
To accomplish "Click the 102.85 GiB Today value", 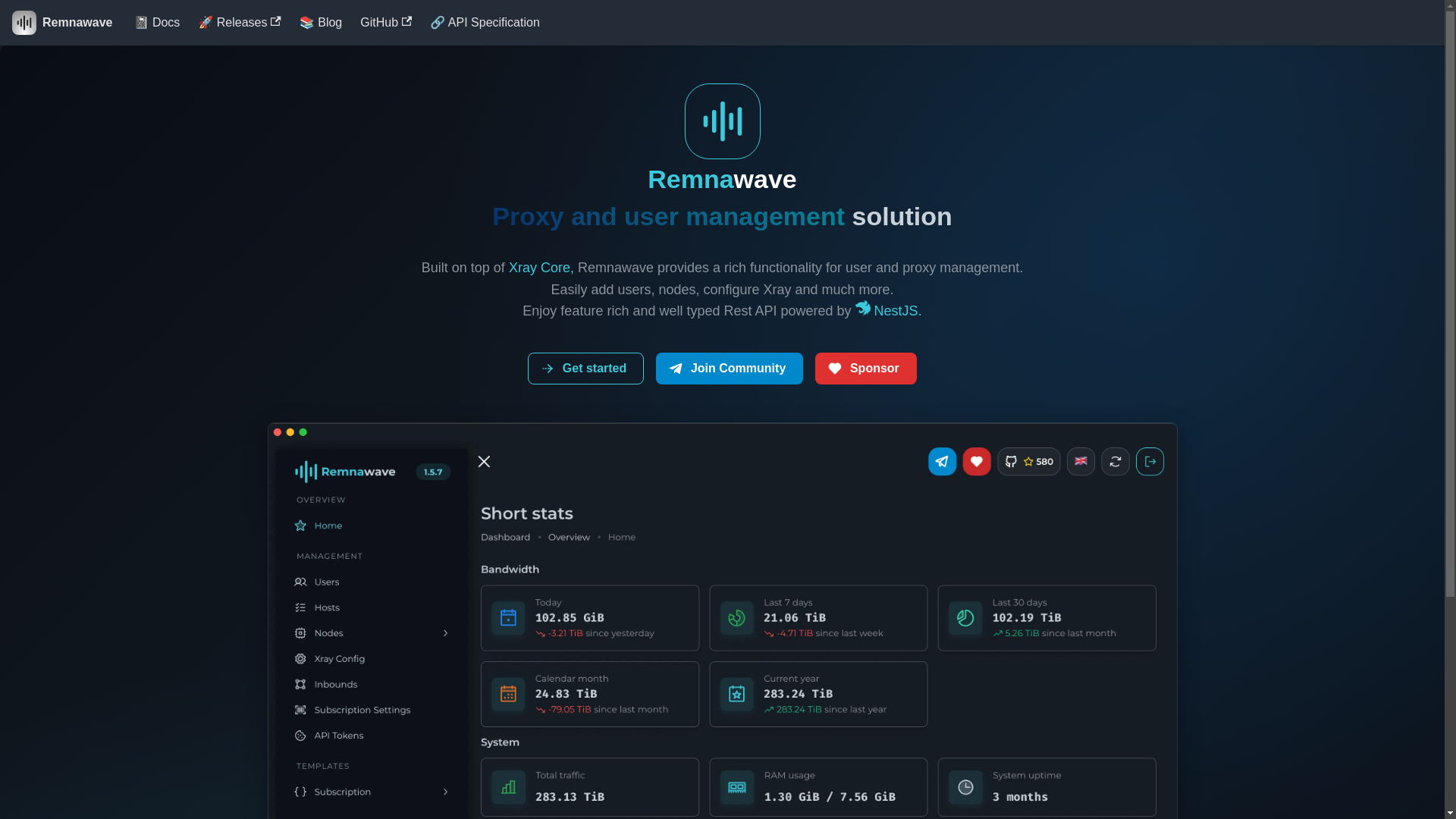I will point(570,618).
